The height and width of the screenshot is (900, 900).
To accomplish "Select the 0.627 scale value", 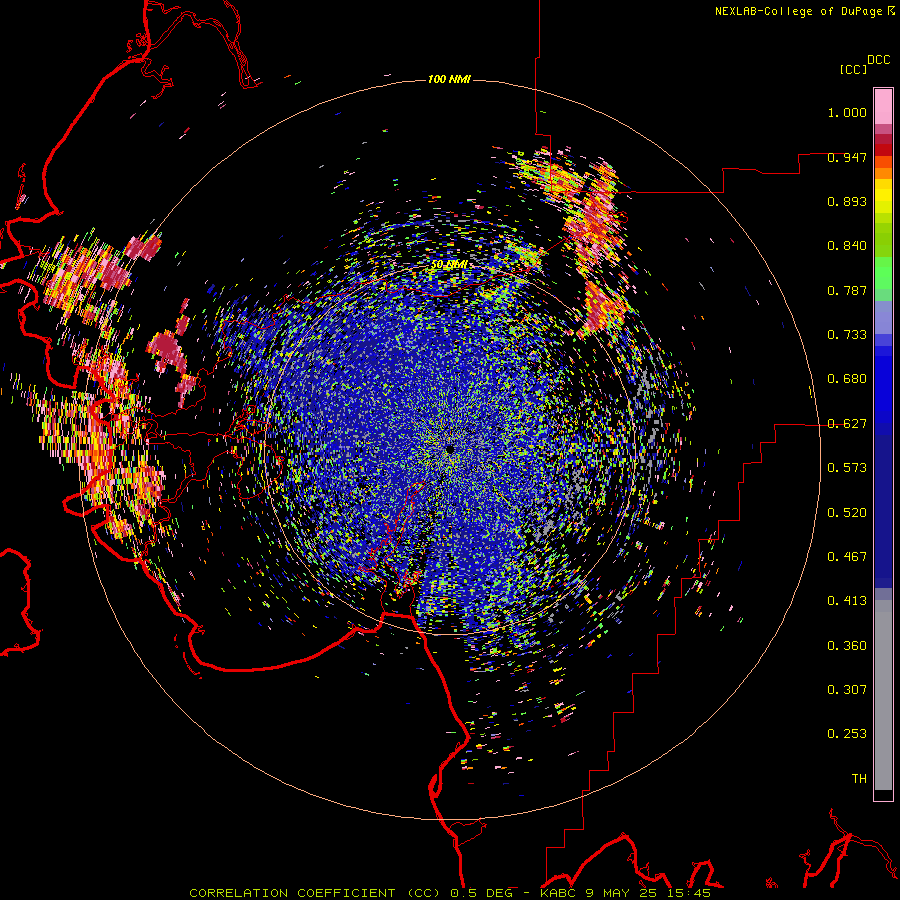I will 847,424.
